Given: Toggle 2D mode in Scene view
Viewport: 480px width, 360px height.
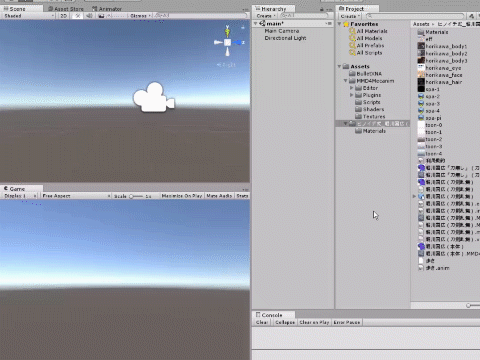Looking at the screenshot, I should pos(63,16).
